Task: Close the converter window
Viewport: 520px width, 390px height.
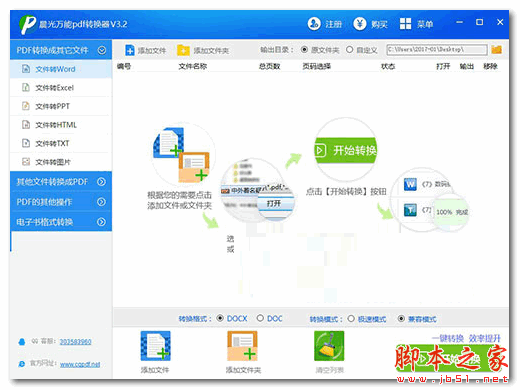Action: (x=500, y=22)
